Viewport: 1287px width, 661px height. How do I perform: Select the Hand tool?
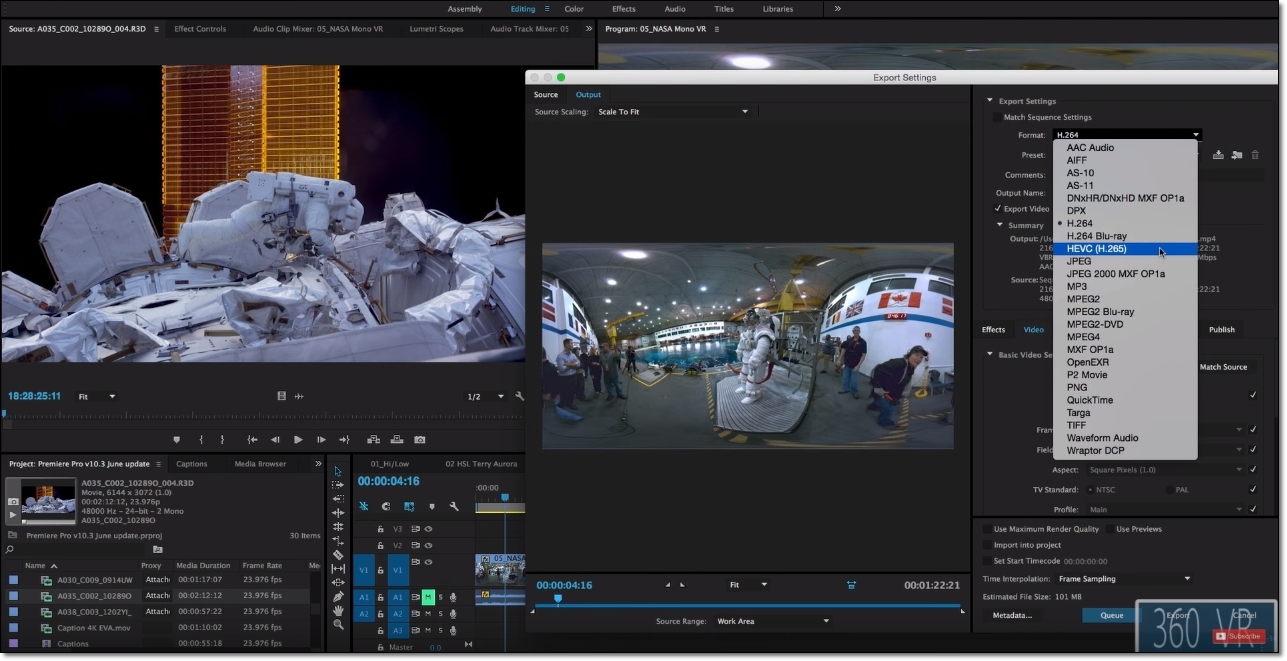338,611
